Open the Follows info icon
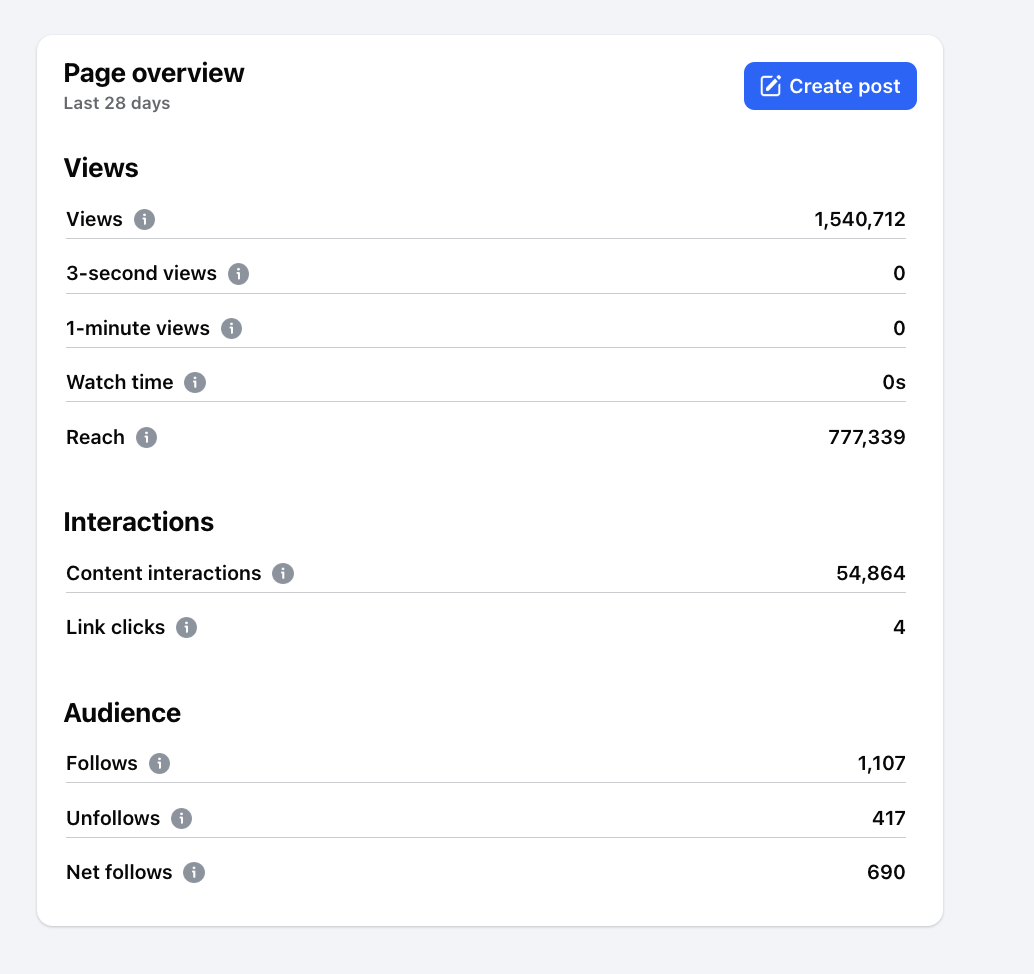 tap(160, 764)
